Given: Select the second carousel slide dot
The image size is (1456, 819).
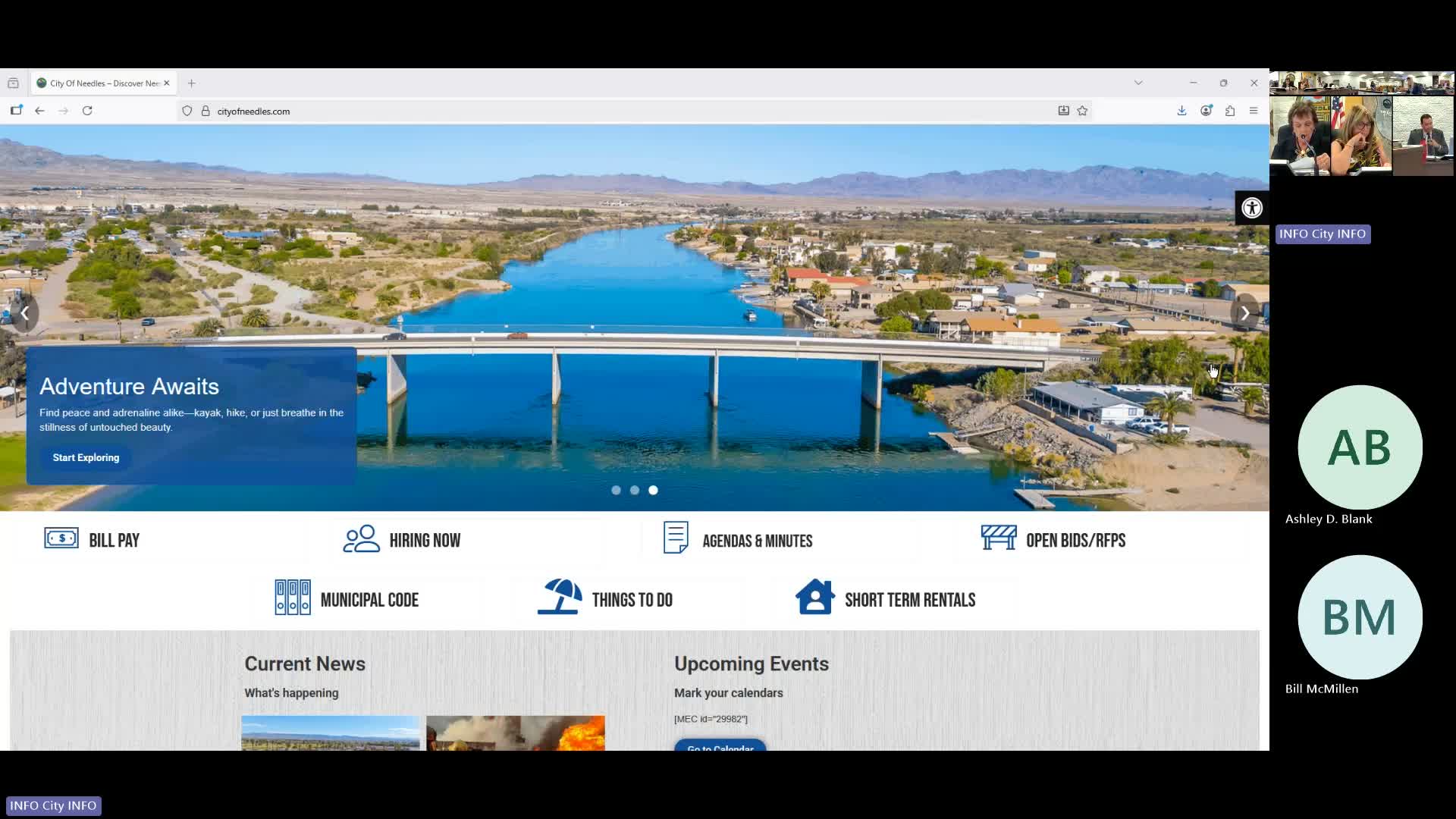Looking at the screenshot, I should [635, 491].
